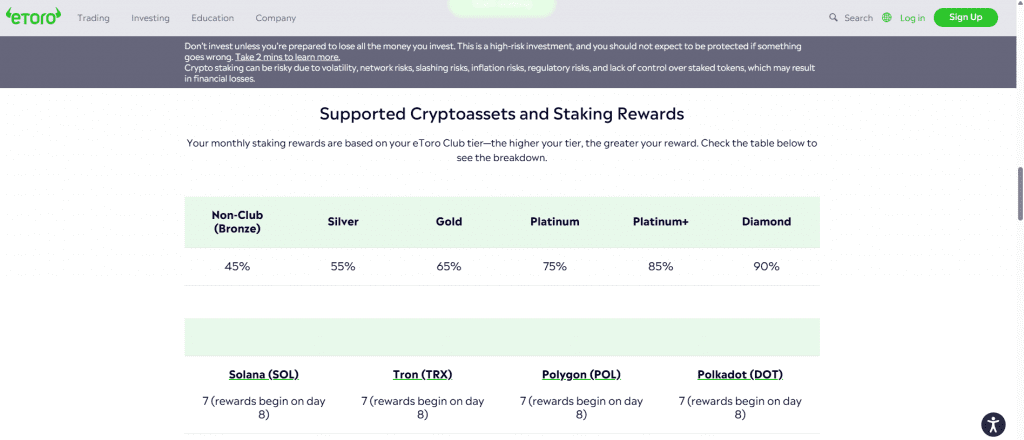Click the eToro logo
Image resolution: width=1024 pixels, height=440 pixels.
point(34,17)
